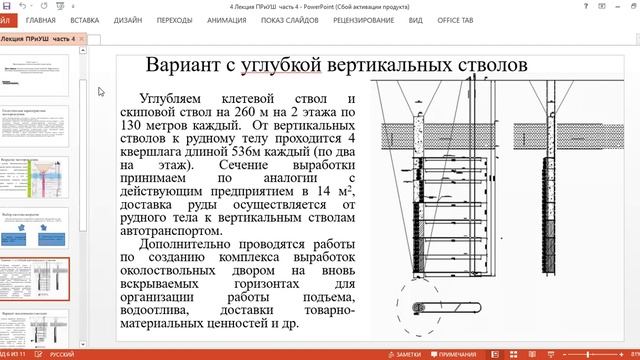Viewport: 640px width, 360px height.
Task: Open the ГЛАВНАЯ ribbon tab
Action: 40,20
